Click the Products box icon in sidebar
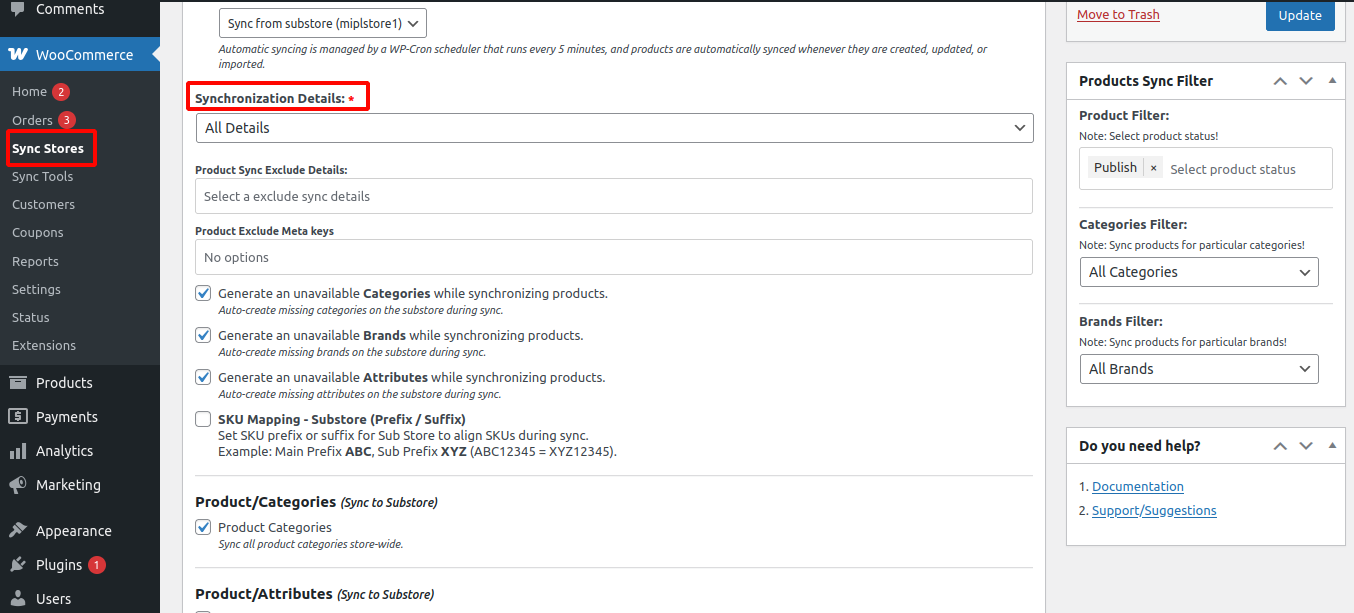The width and height of the screenshot is (1354, 613). (18, 383)
